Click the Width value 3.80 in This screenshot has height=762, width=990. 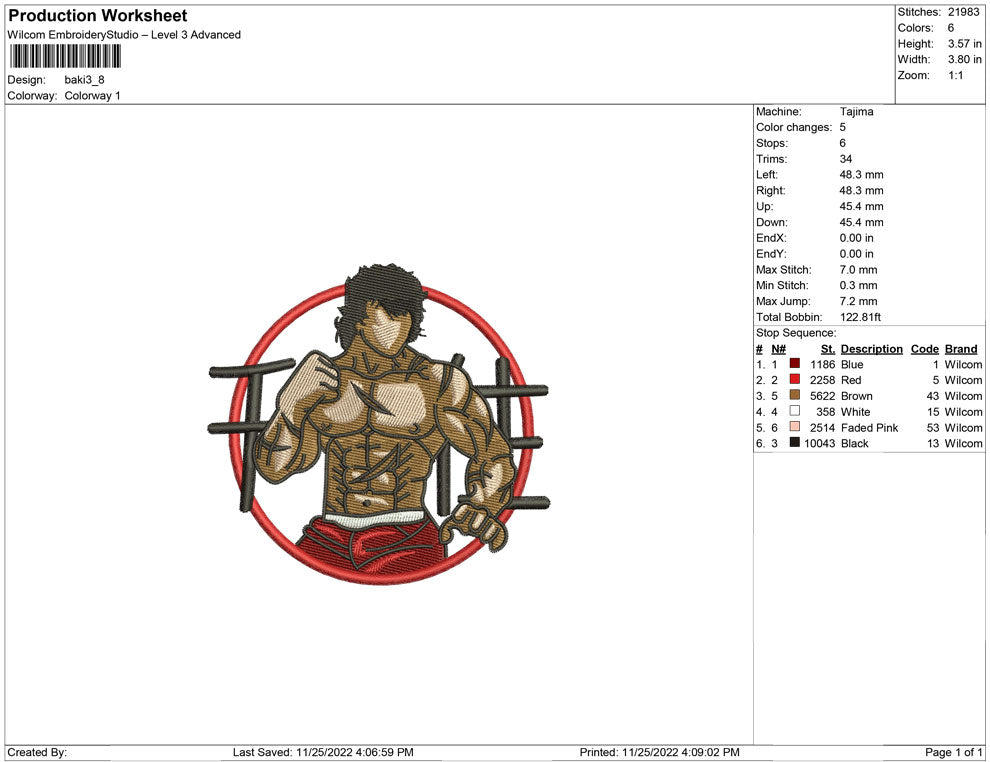[x=965, y=59]
